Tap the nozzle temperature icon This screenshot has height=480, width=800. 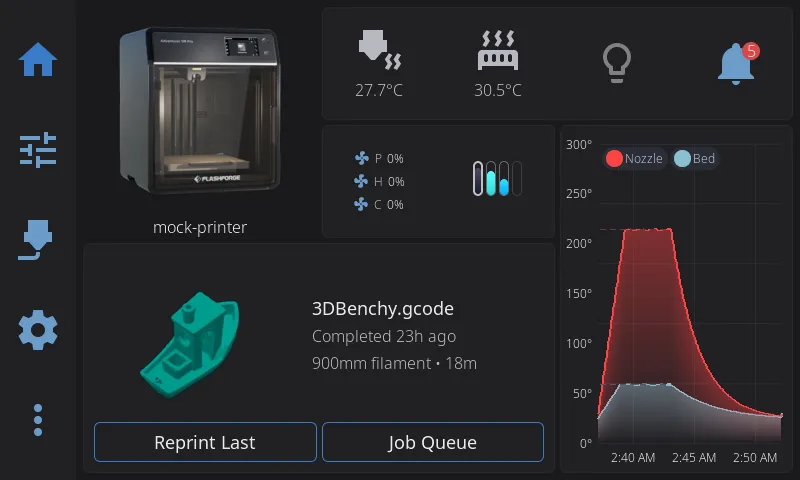point(380,50)
